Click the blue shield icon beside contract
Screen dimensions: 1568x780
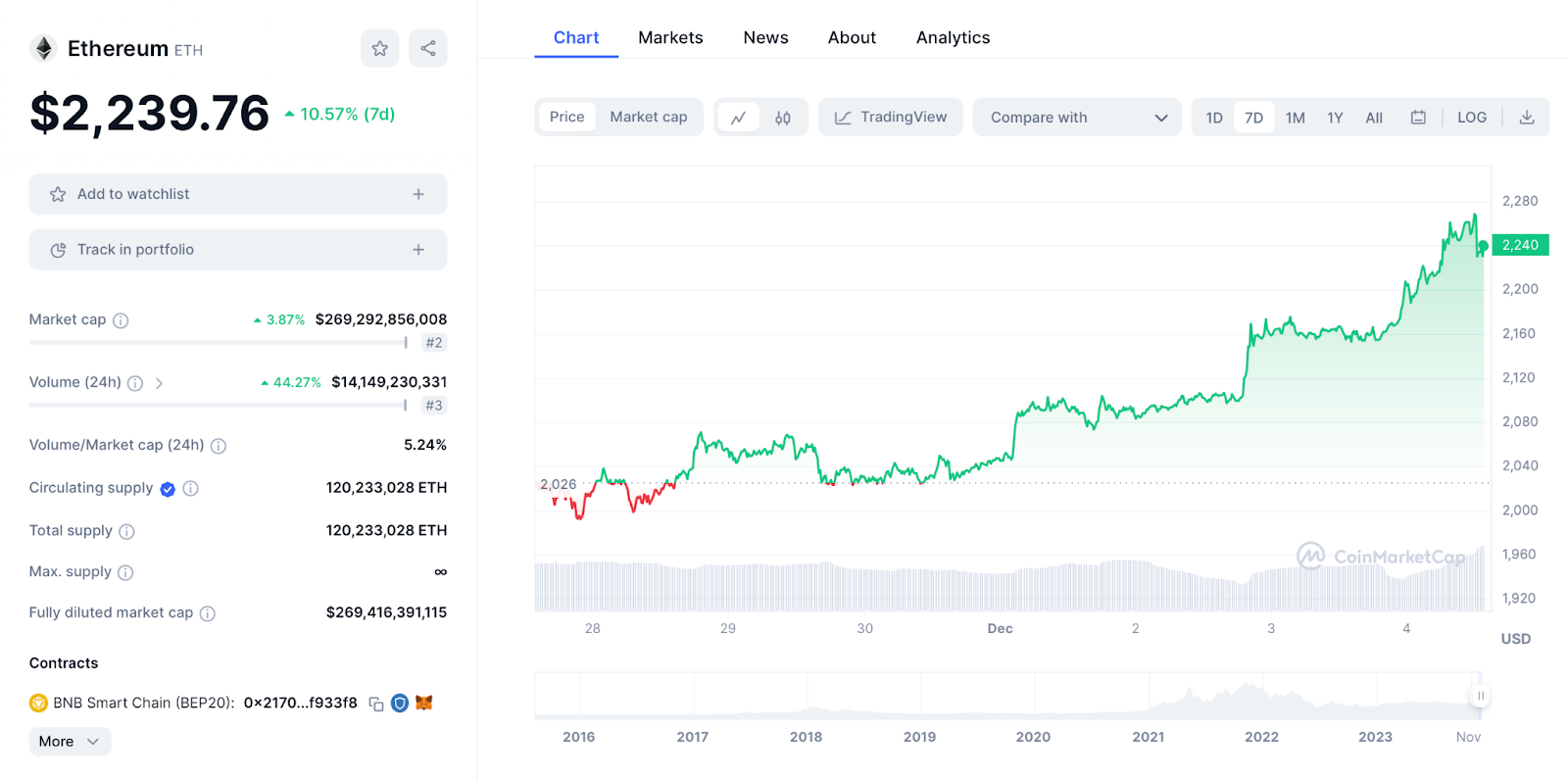pos(400,703)
